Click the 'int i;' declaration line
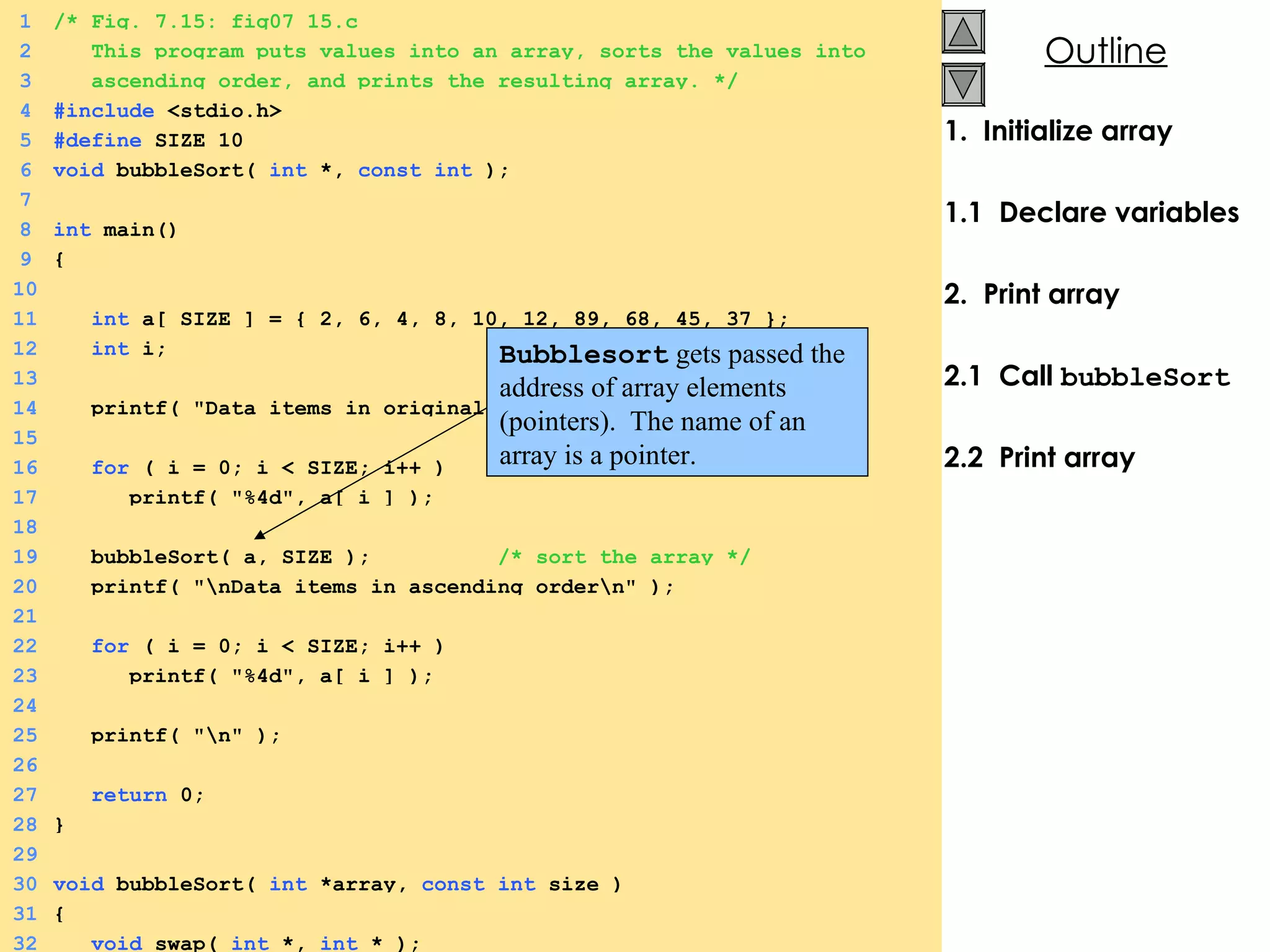Viewport: 1270px width, 952px height. click(x=128, y=349)
